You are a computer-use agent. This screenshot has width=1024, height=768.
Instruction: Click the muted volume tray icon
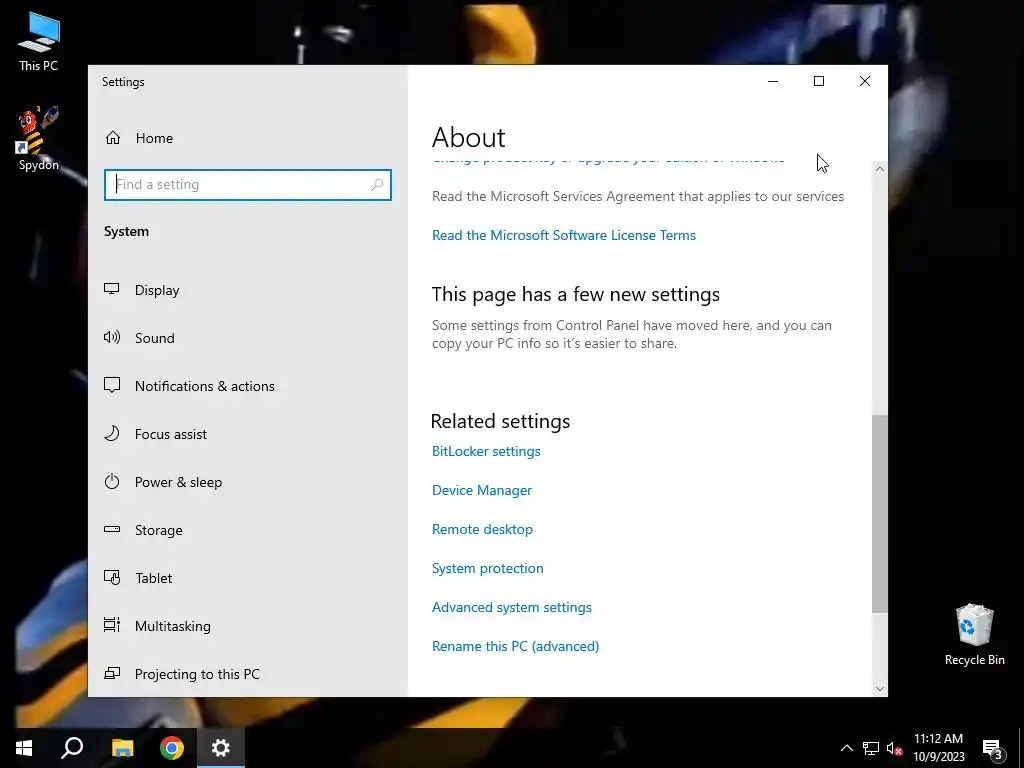[x=894, y=748]
